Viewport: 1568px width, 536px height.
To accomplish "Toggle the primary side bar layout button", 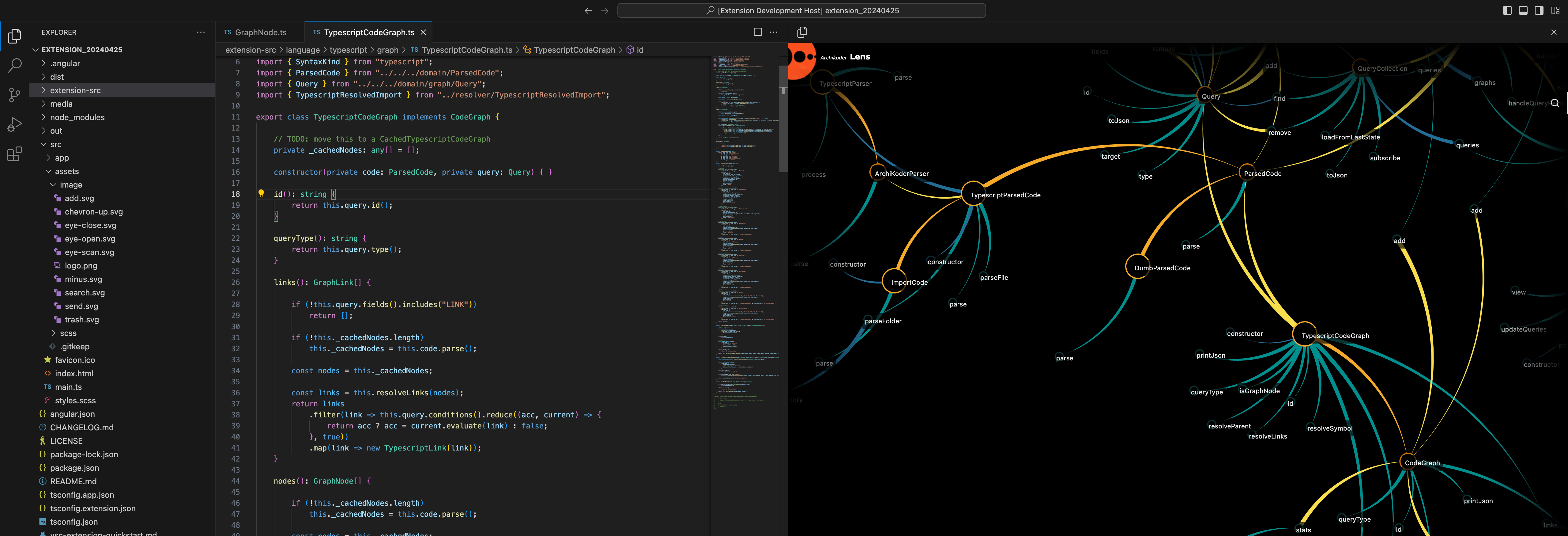I will (1507, 10).
